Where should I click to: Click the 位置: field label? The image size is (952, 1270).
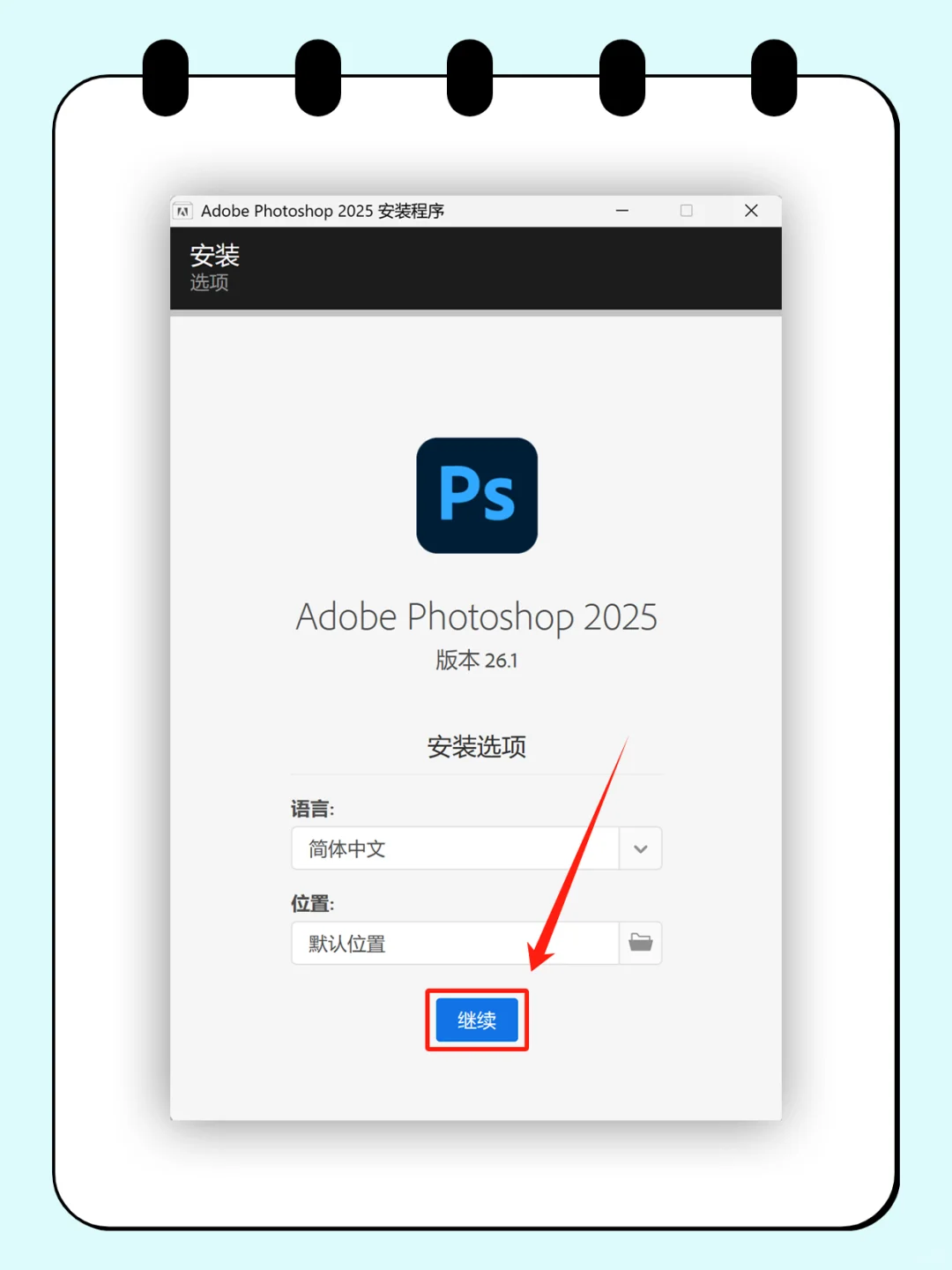[x=313, y=903]
